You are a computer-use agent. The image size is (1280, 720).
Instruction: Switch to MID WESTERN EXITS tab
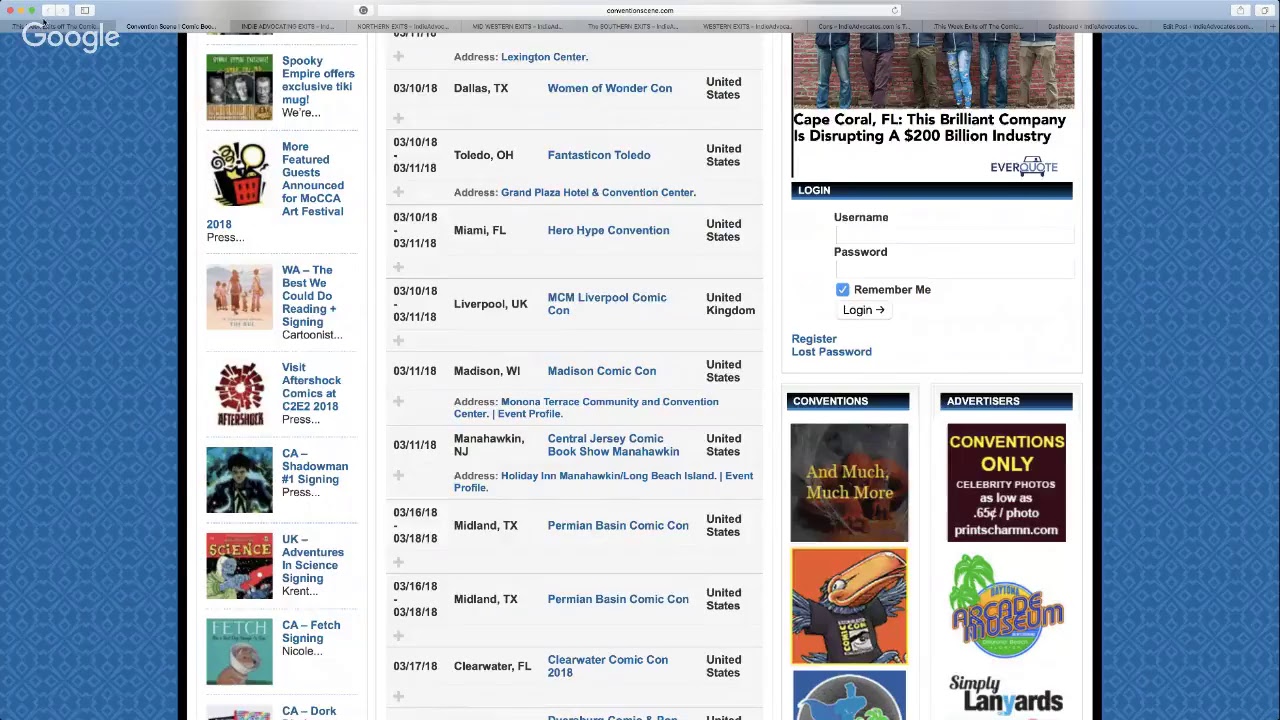pyautogui.click(x=516, y=26)
